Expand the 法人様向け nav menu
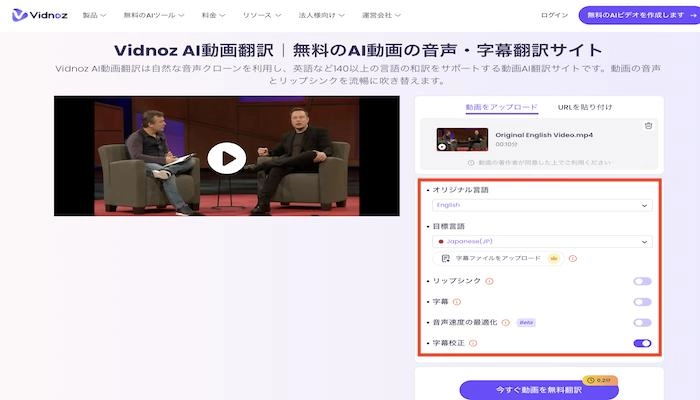The width and height of the screenshot is (700, 400). click(321, 15)
